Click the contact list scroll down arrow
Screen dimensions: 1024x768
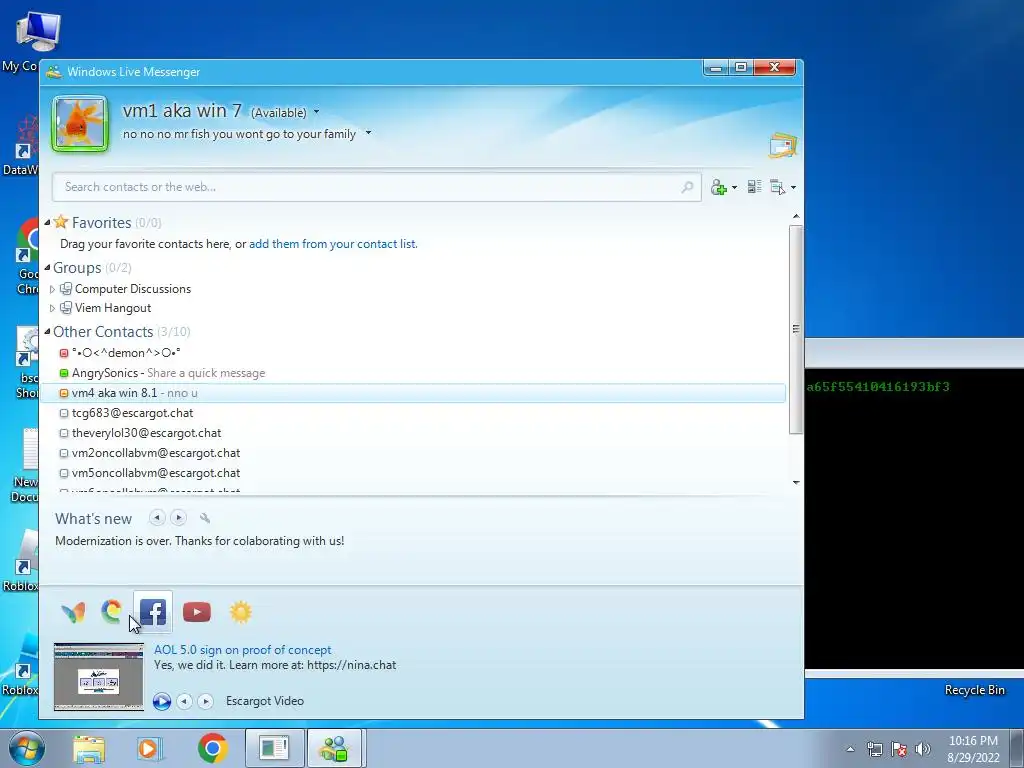click(796, 483)
